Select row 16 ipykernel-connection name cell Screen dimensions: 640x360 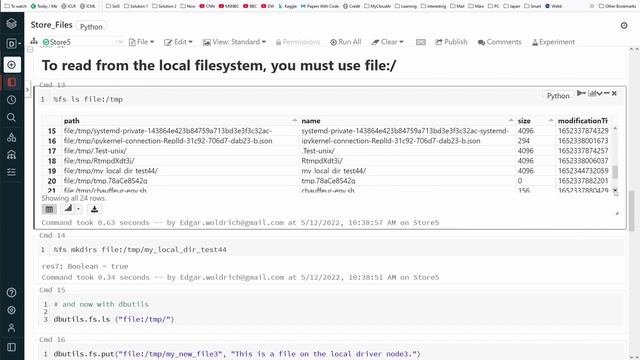391,141
